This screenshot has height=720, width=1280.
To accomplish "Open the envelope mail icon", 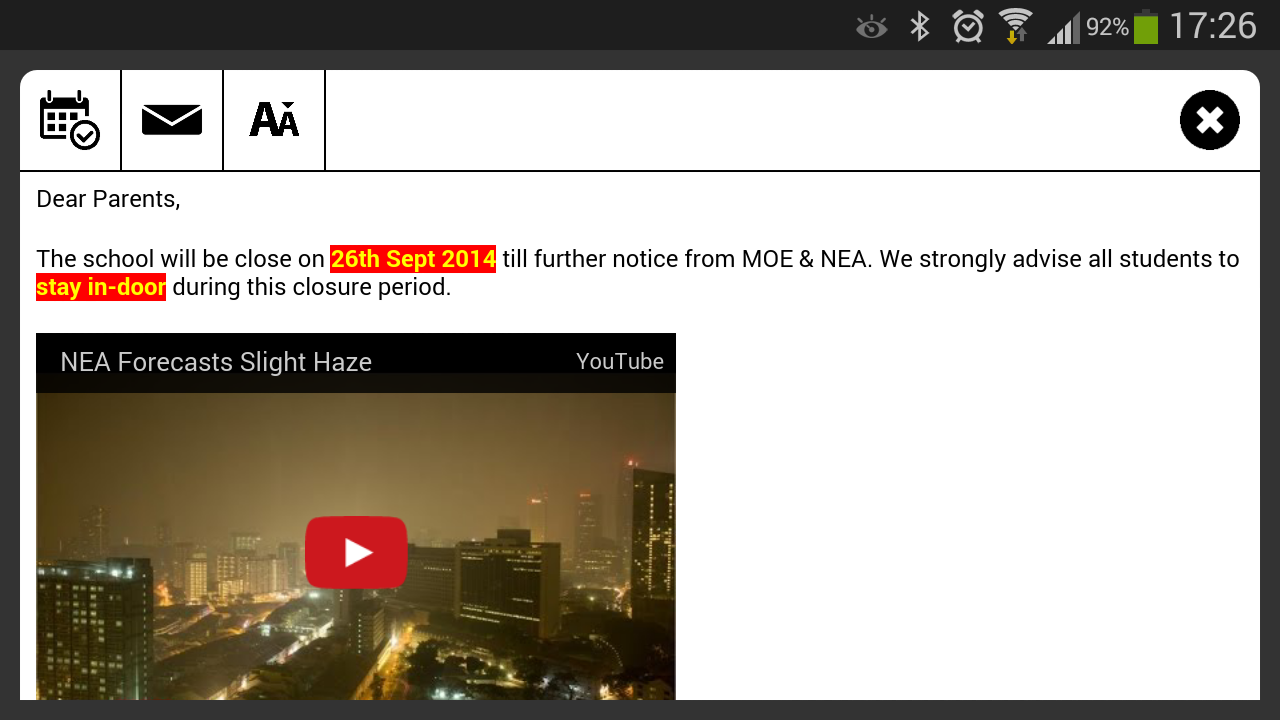I will click(172, 120).
